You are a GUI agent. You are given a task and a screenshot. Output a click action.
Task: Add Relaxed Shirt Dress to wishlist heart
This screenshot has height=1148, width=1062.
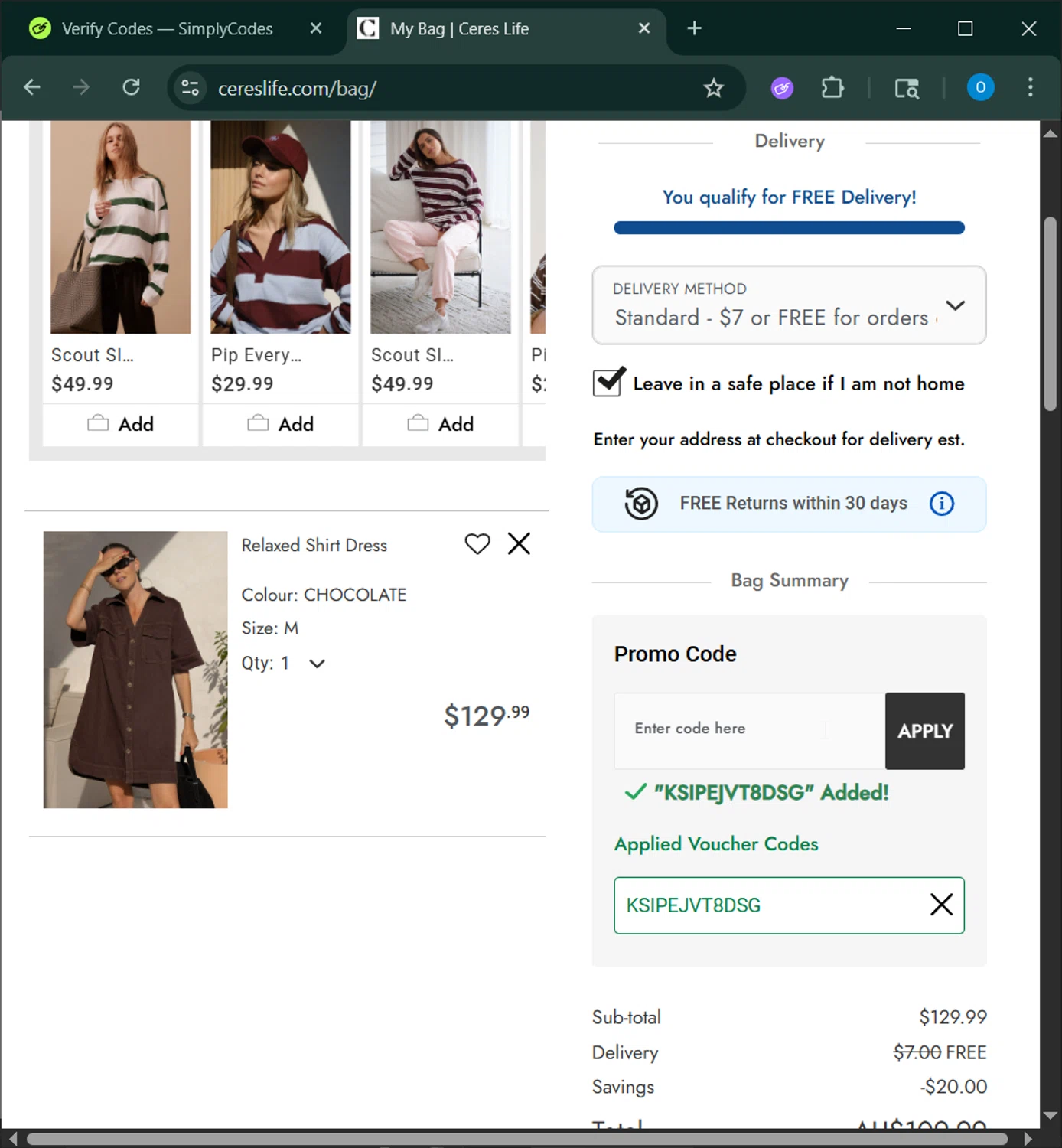pos(477,544)
